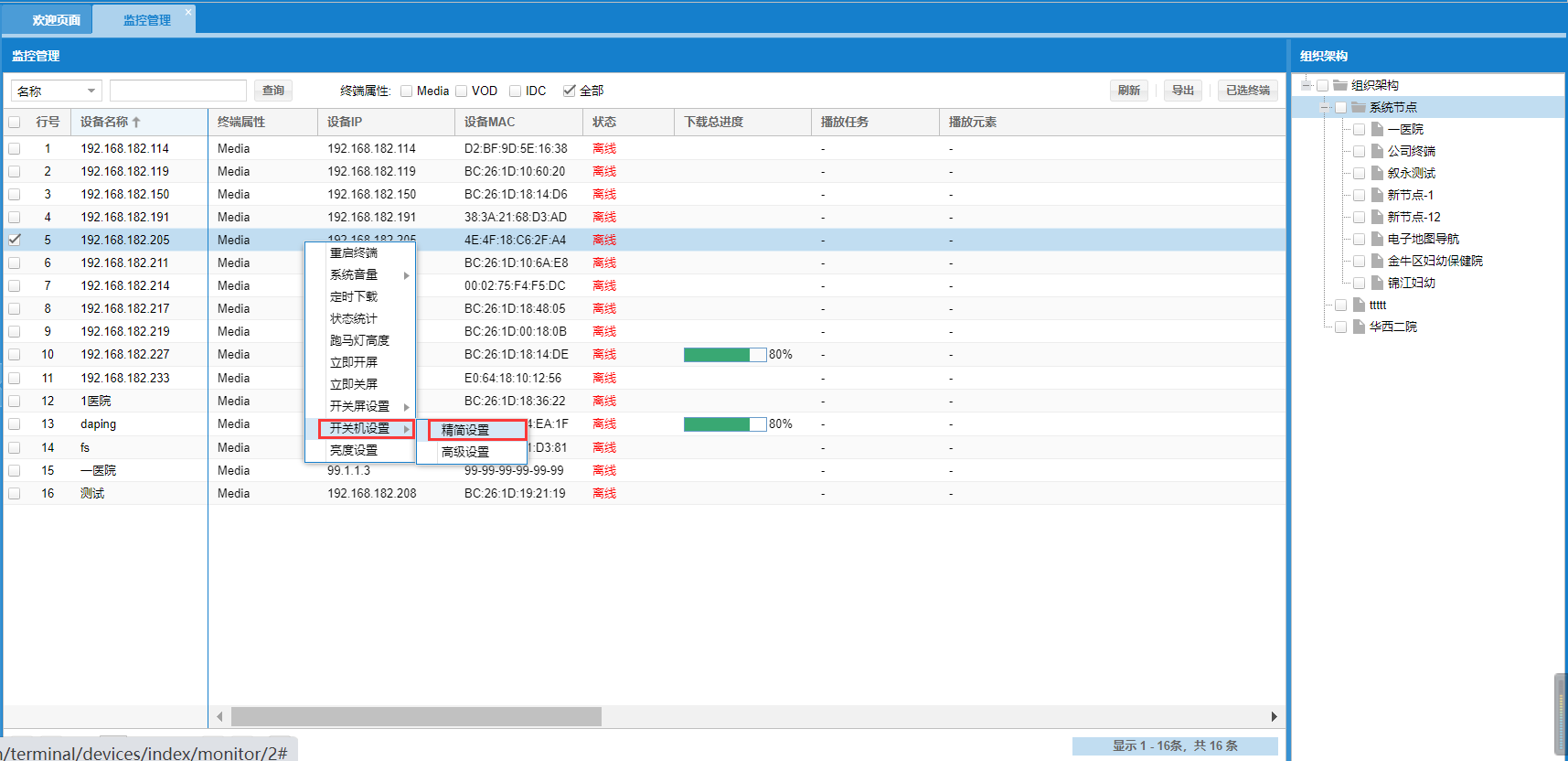
Task: Switch to the 欢迎页面 tab
Action: [55, 19]
